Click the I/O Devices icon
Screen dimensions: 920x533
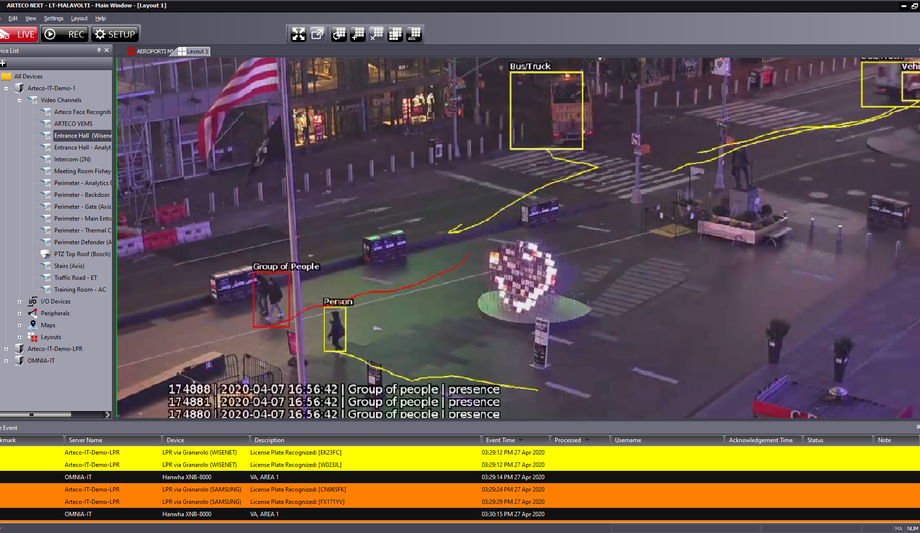33,301
